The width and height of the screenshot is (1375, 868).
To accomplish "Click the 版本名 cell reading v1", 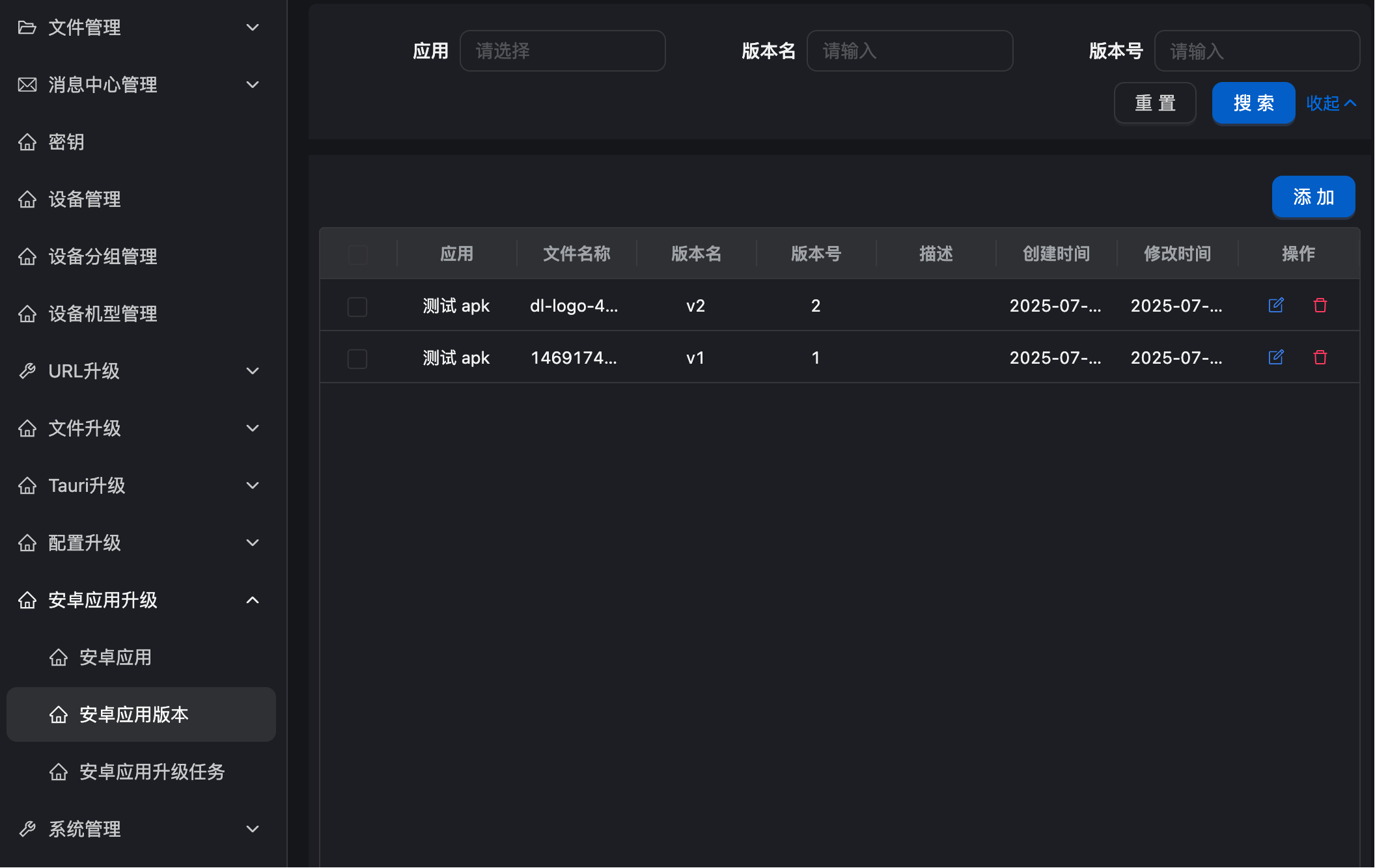I will click(x=695, y=358).
